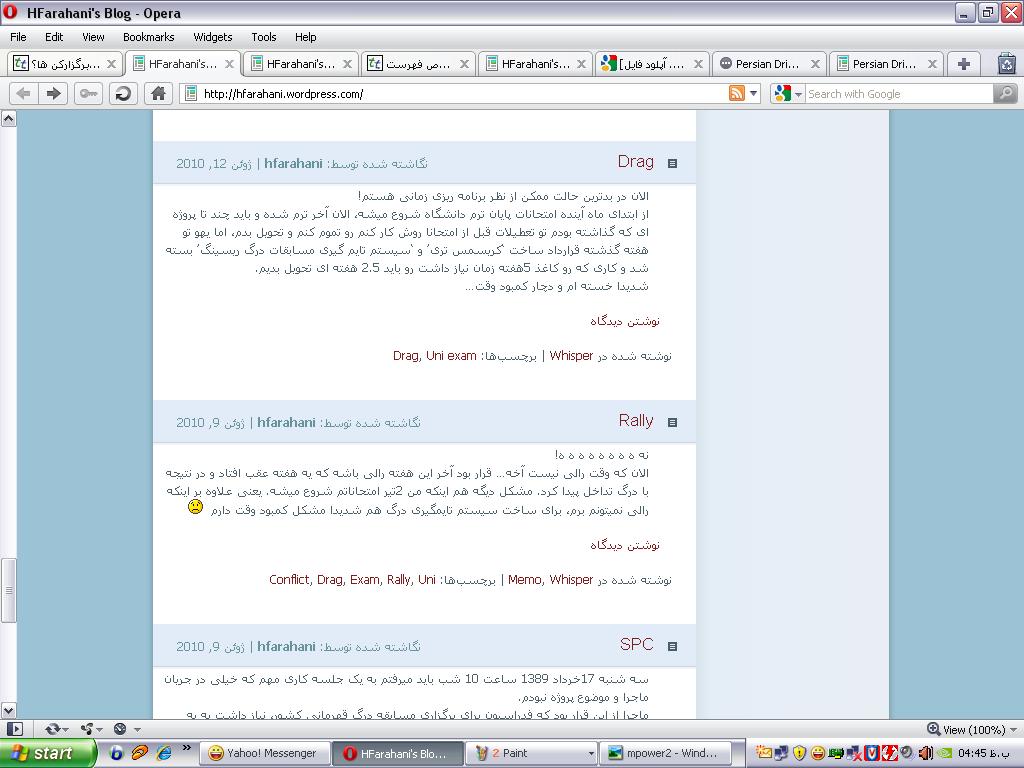Open the closed tabs trash icon
Image resolution: width=1024 pixels, height=768 pixels.
(x=1006, y=64)
